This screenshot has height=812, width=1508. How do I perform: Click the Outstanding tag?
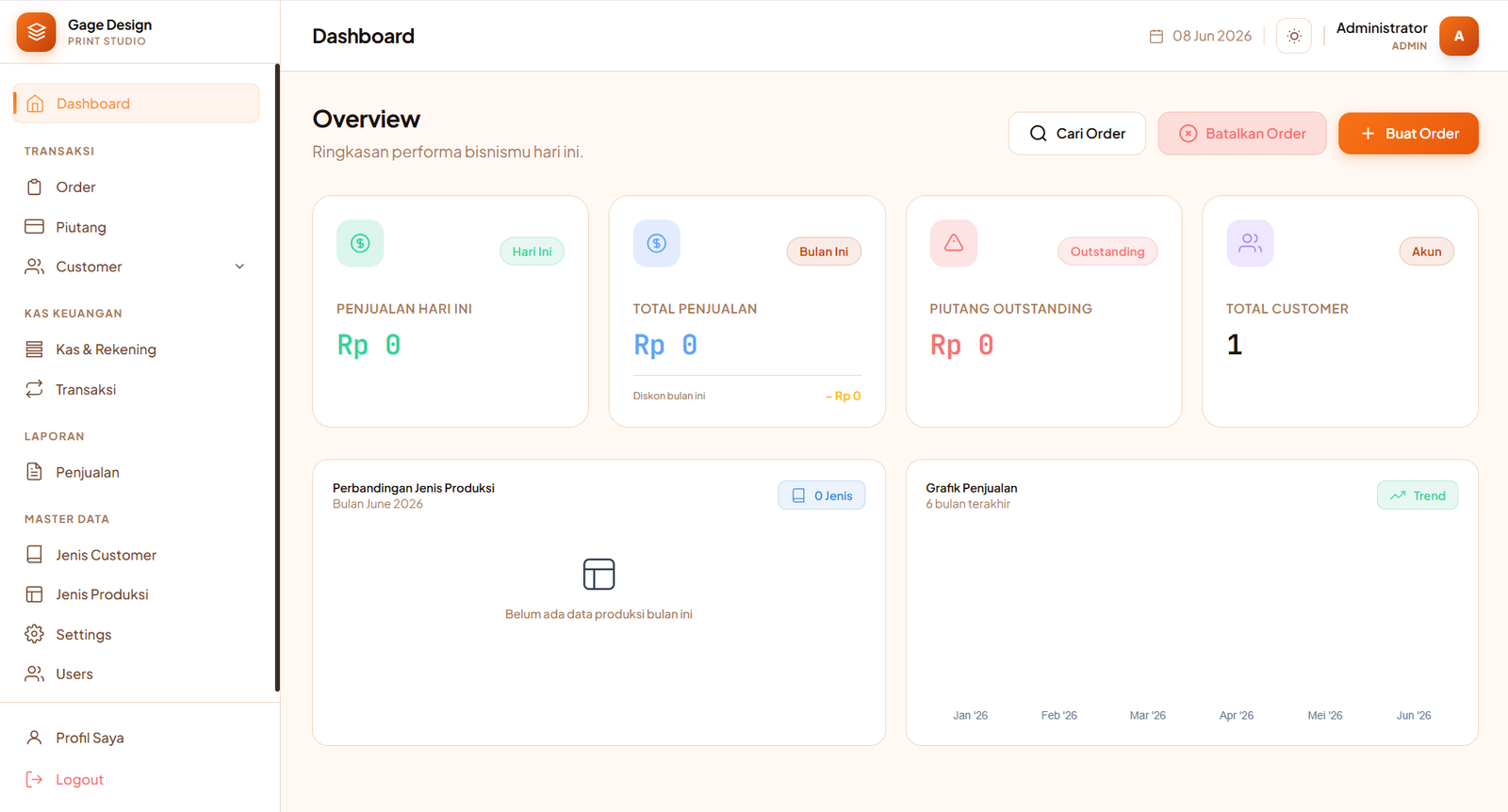click(x=1107, y=252)
